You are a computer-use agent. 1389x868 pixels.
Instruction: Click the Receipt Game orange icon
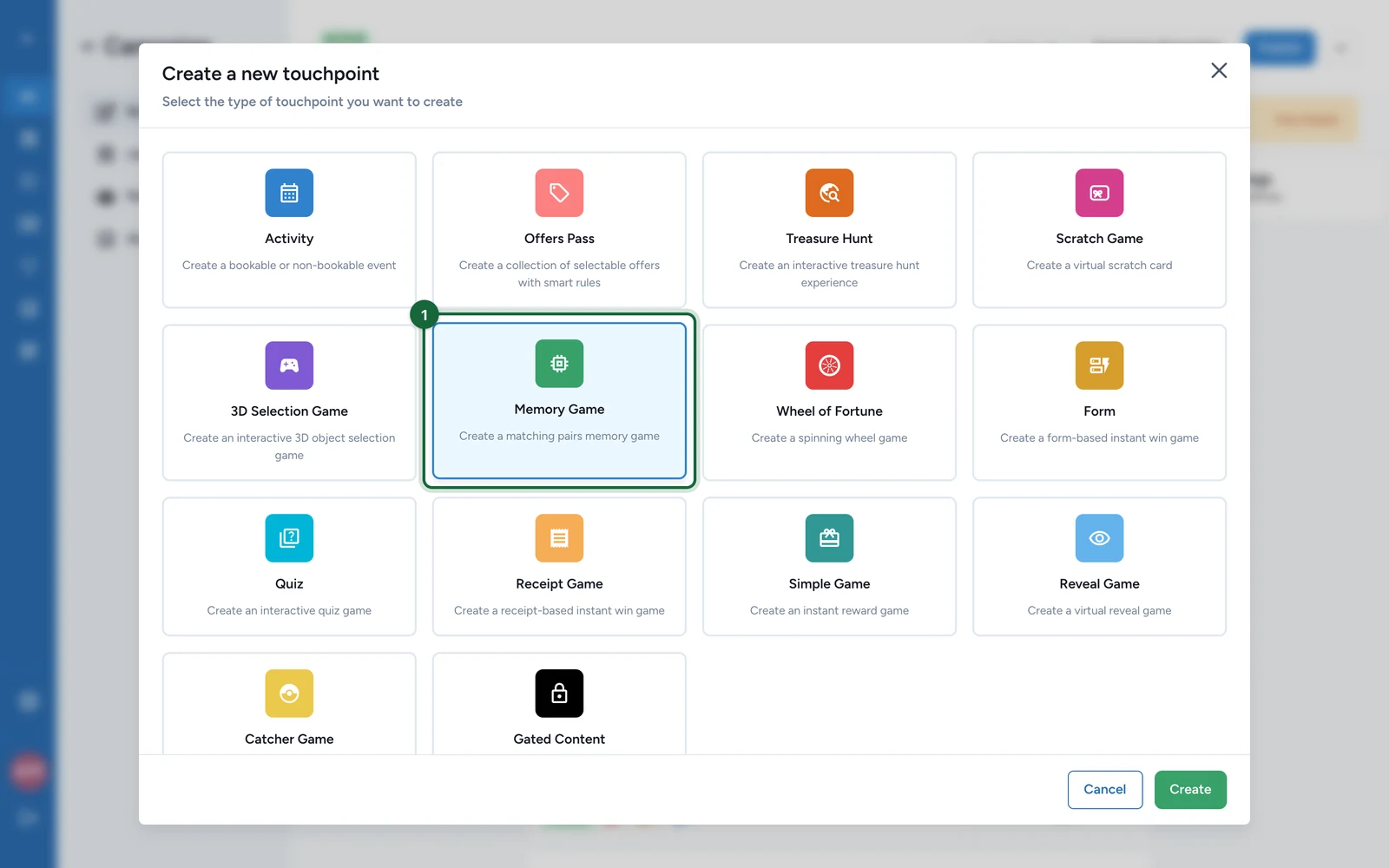tap(559, 538)
